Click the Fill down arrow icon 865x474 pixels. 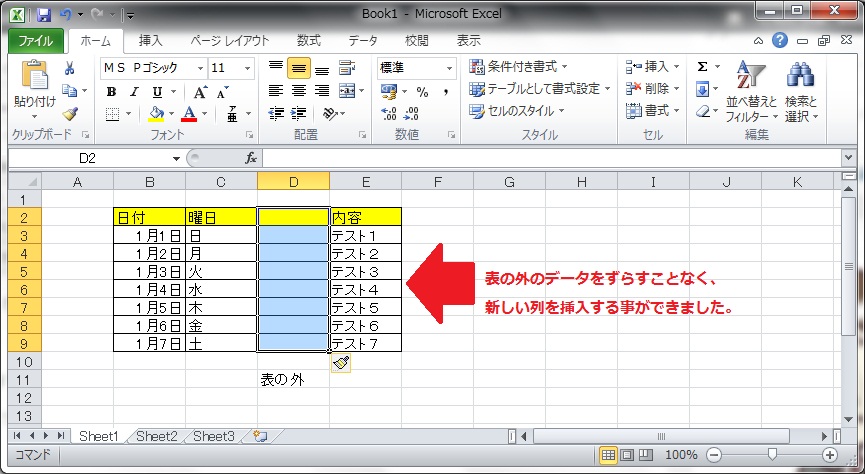(702, 89)
